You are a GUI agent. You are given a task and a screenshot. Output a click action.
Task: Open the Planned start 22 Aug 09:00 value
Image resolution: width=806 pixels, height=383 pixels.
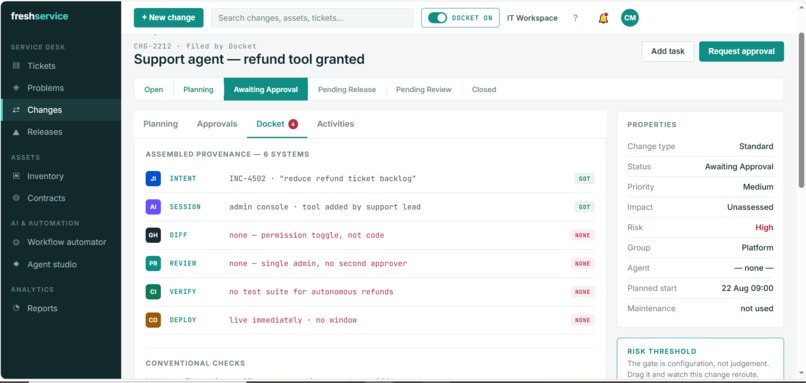click(747, 288)
